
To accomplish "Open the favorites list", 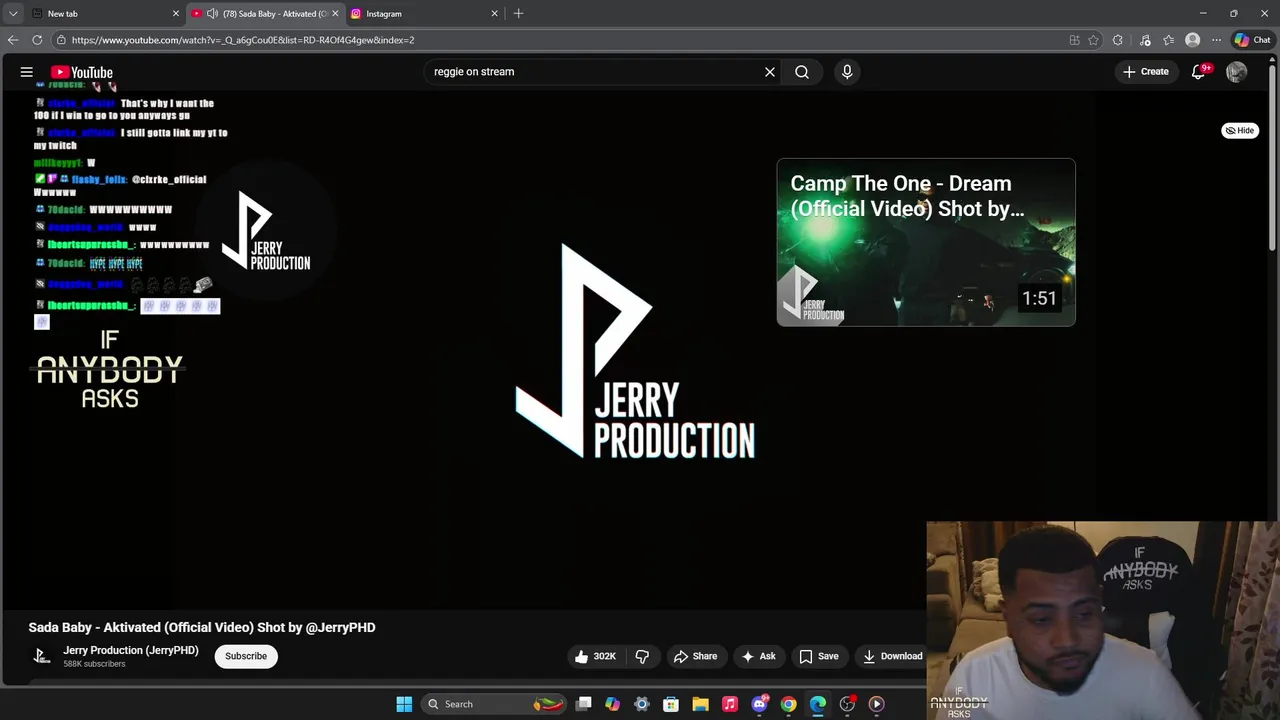I will click(x=1168, y=40).
